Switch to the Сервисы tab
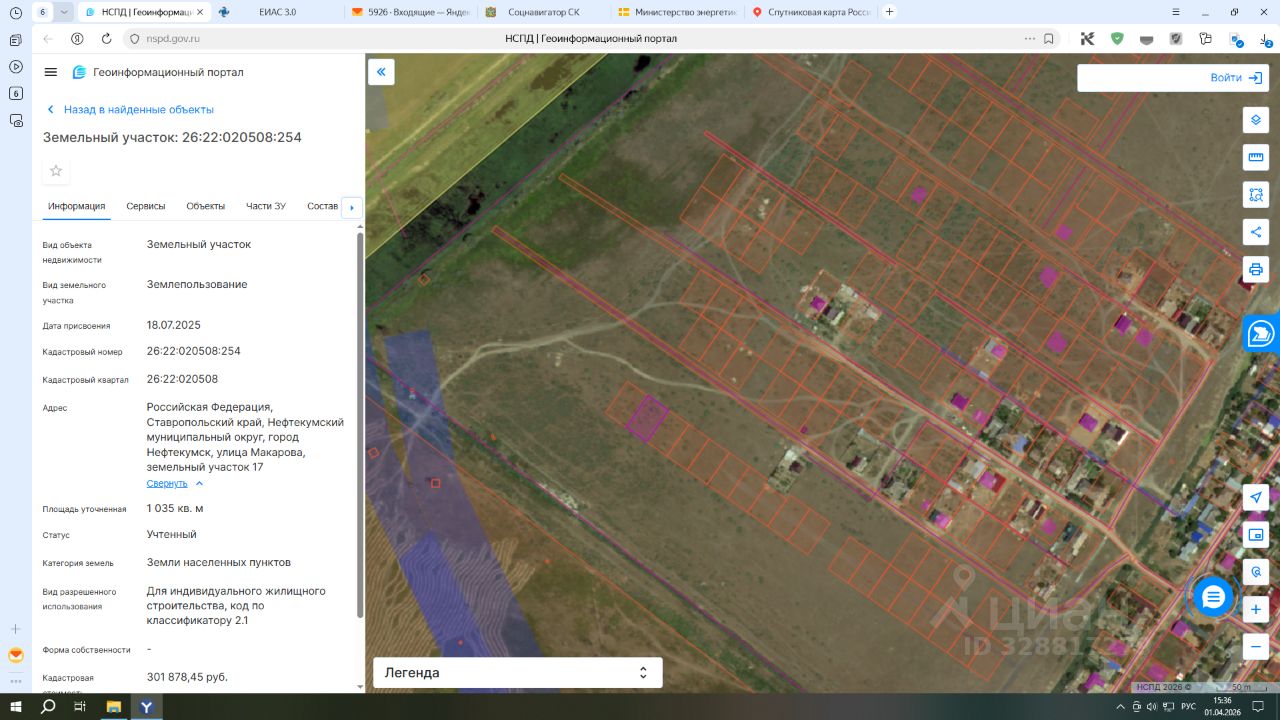The height and width of the screenshot is (720, 1280). [x=146, y=206]
